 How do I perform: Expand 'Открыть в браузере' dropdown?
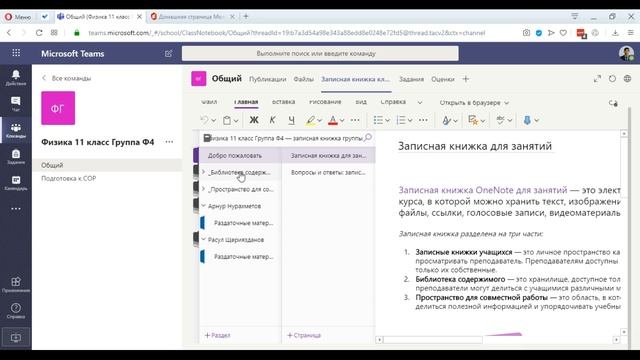507,103
